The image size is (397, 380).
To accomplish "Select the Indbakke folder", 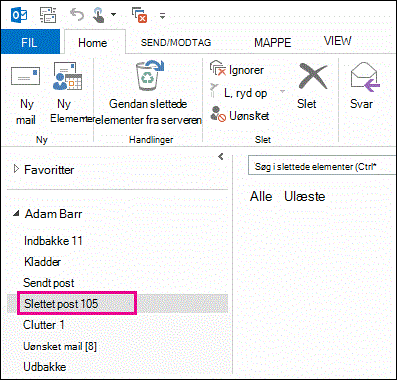I will point(53,241).
